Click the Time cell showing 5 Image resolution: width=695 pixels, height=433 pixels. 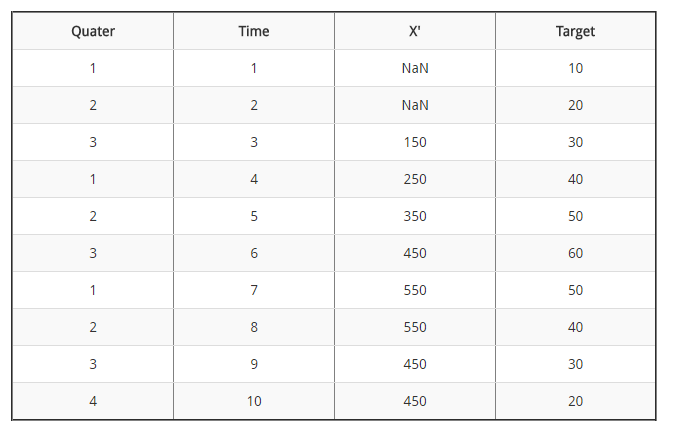click(x=254, y=216)
